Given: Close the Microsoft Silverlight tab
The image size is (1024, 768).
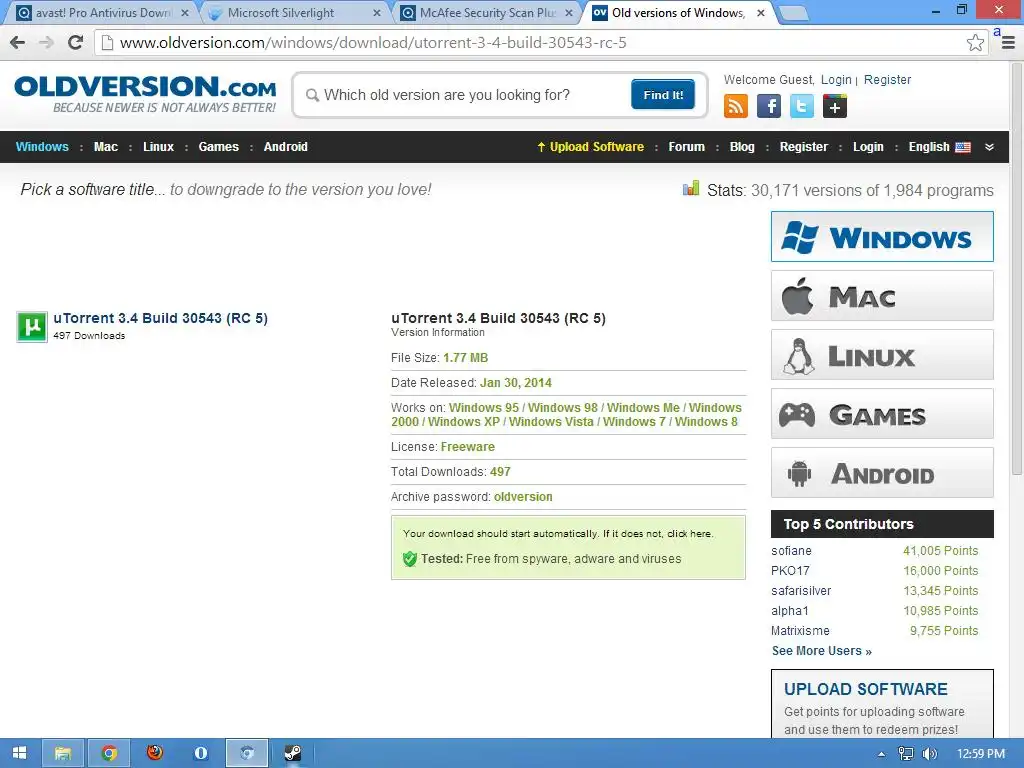Looking at the screenshot, I should pyautogui.click(x=377, y=12).
